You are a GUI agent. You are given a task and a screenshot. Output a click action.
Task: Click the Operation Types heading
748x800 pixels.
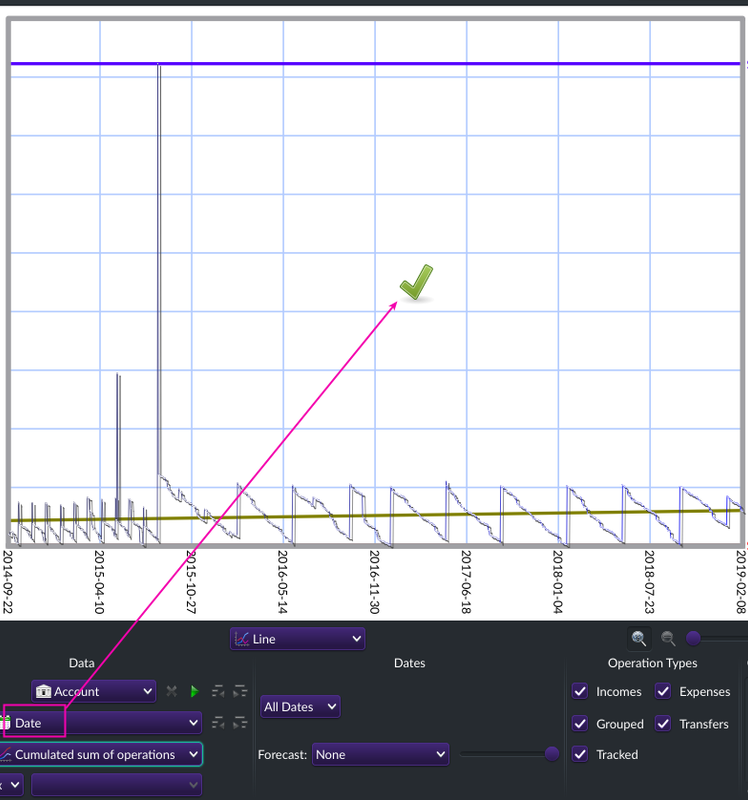tap(652, 663)
